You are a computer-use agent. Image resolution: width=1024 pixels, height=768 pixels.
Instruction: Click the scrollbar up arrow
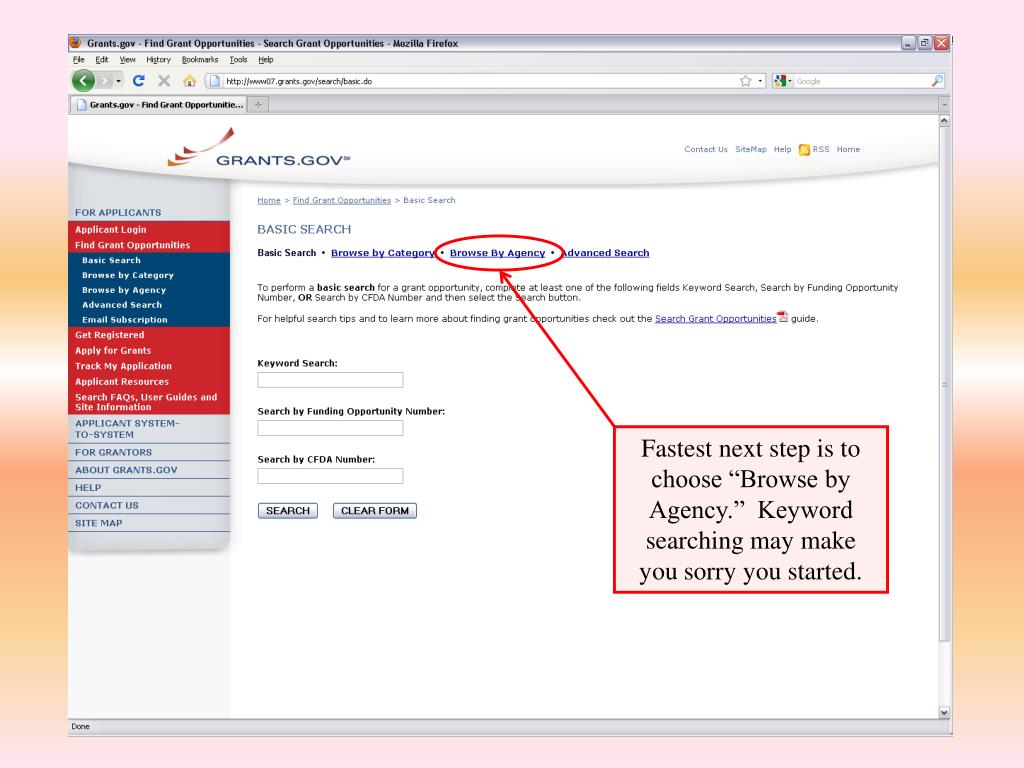point(944,121)
